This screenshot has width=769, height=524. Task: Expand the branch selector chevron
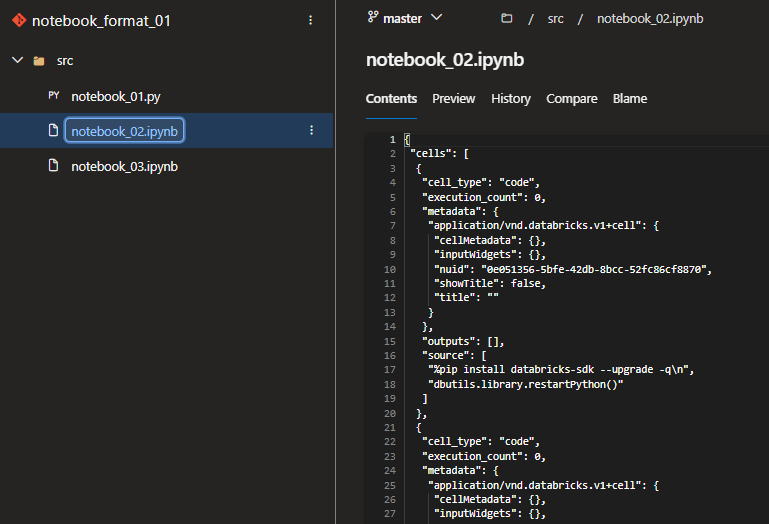[x=436, y=18]
